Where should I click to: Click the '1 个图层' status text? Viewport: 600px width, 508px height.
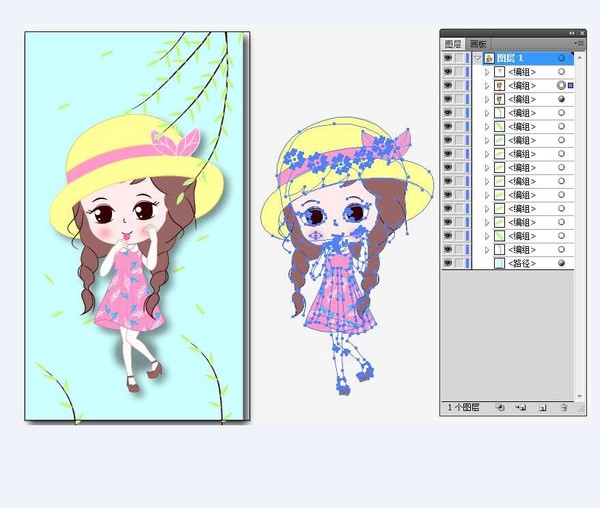click(463, 407)
